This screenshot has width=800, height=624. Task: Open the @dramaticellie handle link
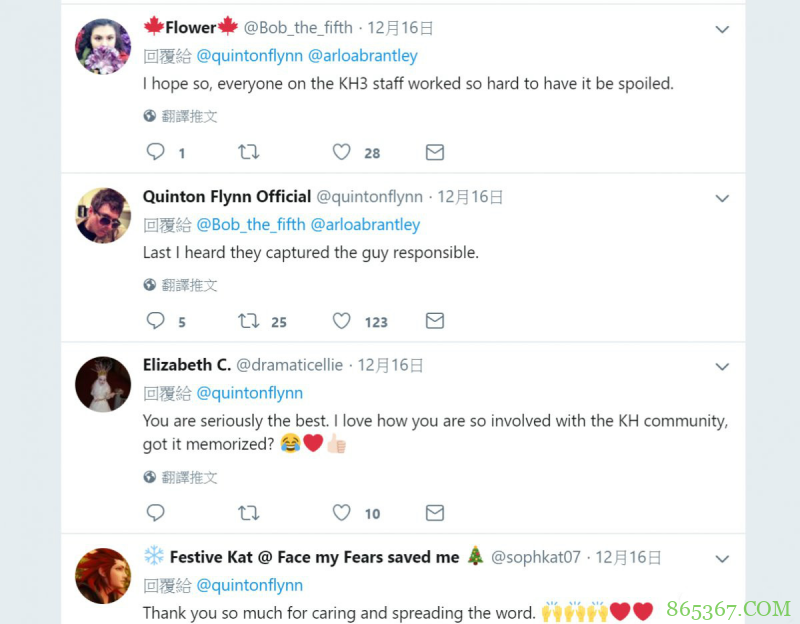tap(289, 365)
